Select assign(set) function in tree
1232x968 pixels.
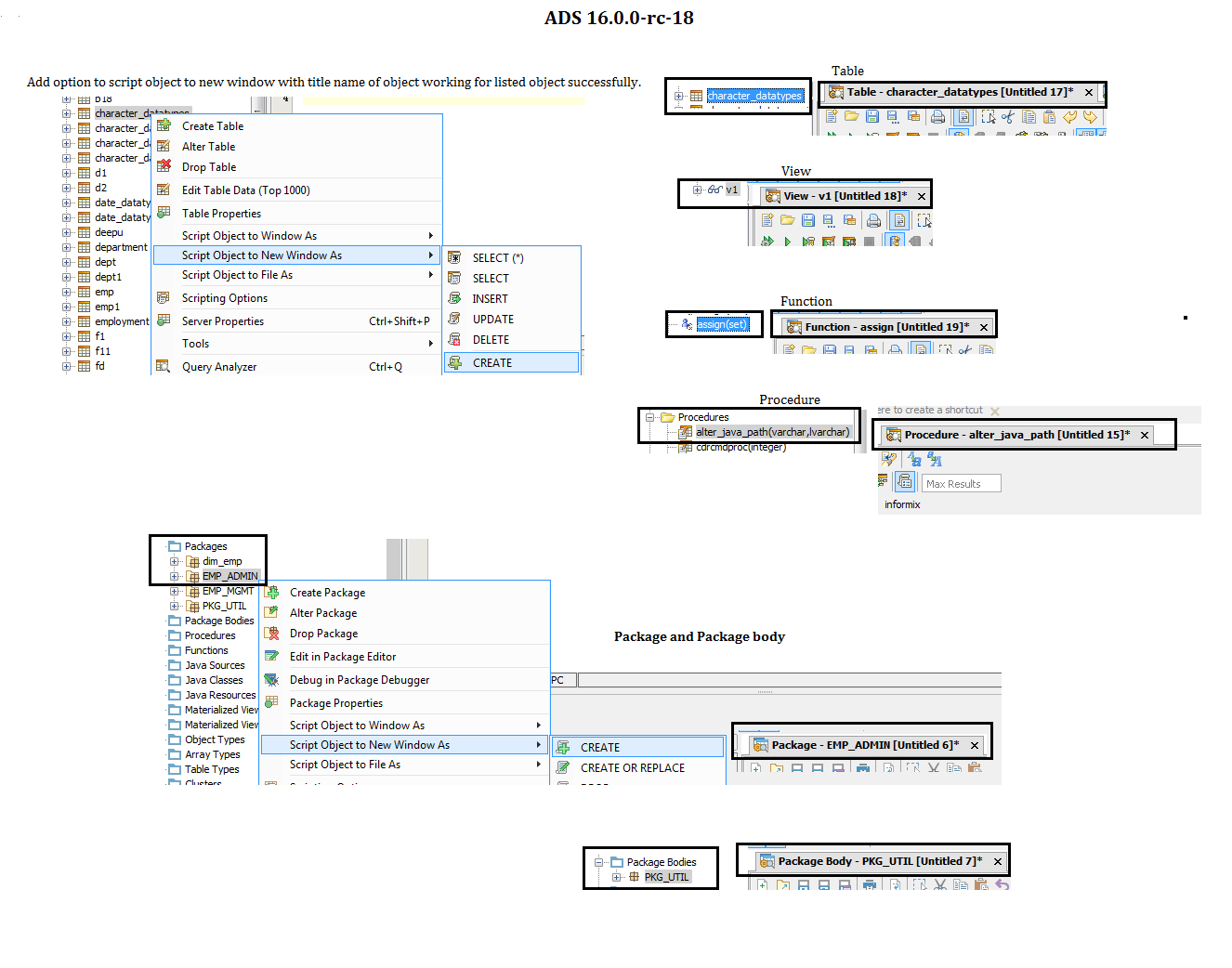(723, 324)
